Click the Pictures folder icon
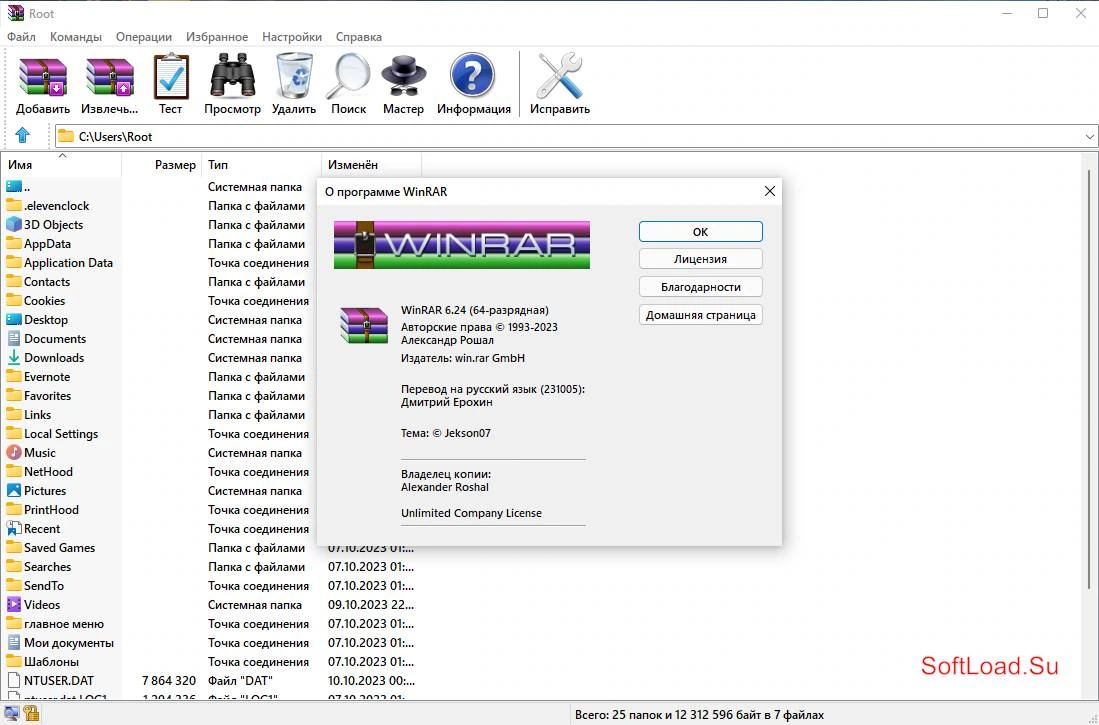The height and width of the screenshot is (725, 1099). (14, 490)
